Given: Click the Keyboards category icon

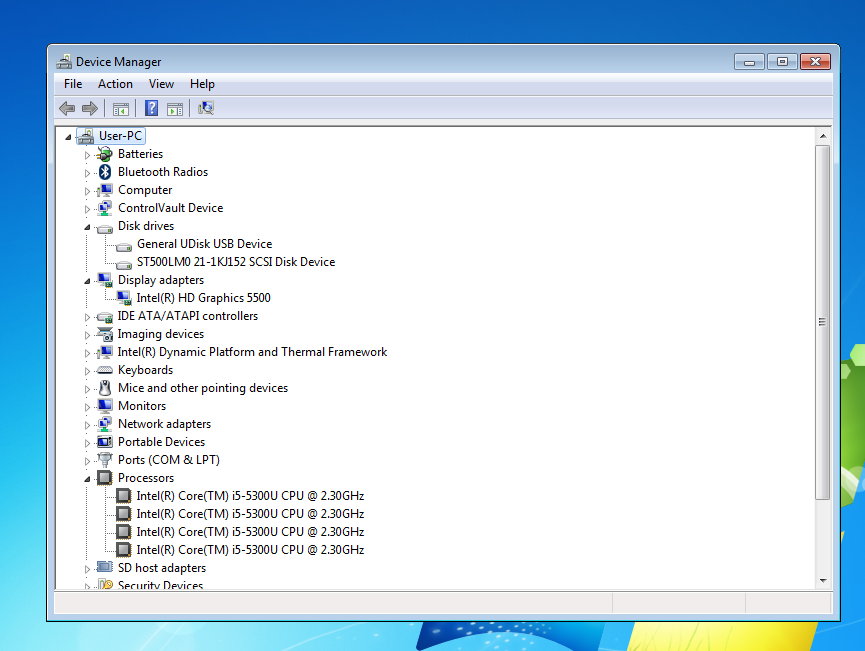Looking at the screenshot, I should click(104, 370).
